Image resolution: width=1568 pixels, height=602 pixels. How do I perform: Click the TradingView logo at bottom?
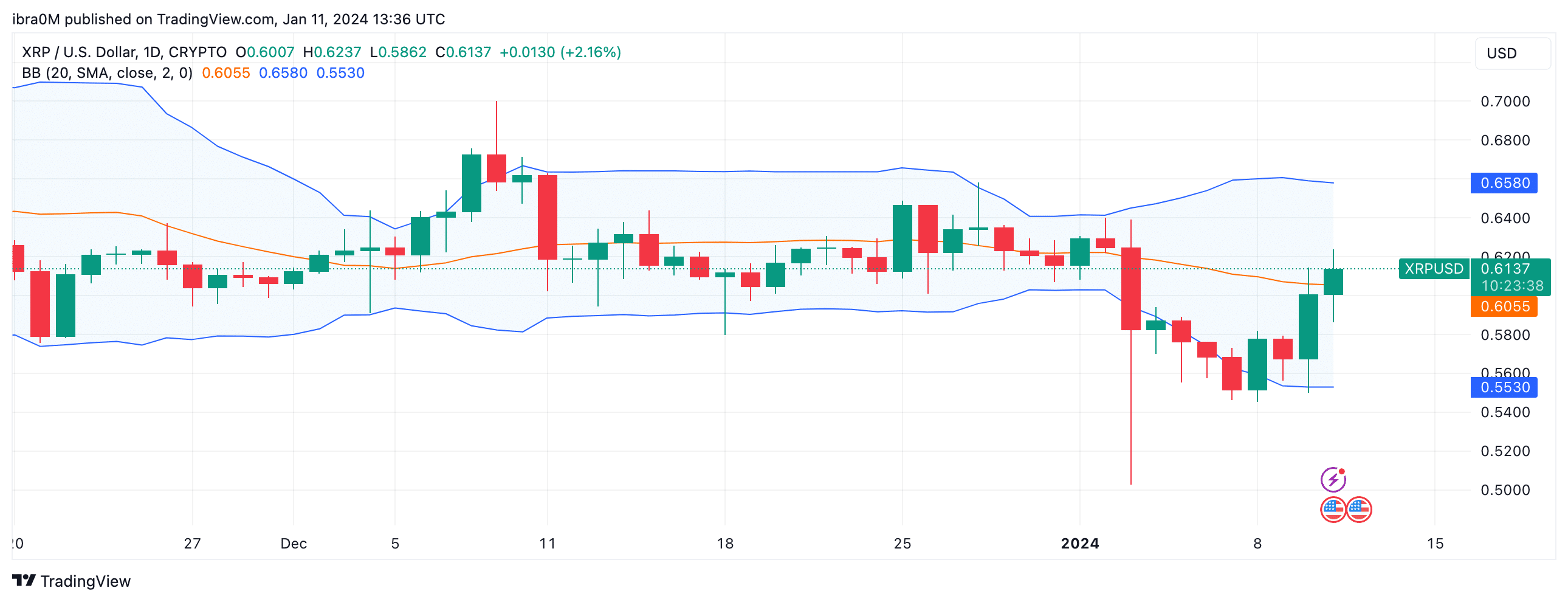(x=71, y=581)
